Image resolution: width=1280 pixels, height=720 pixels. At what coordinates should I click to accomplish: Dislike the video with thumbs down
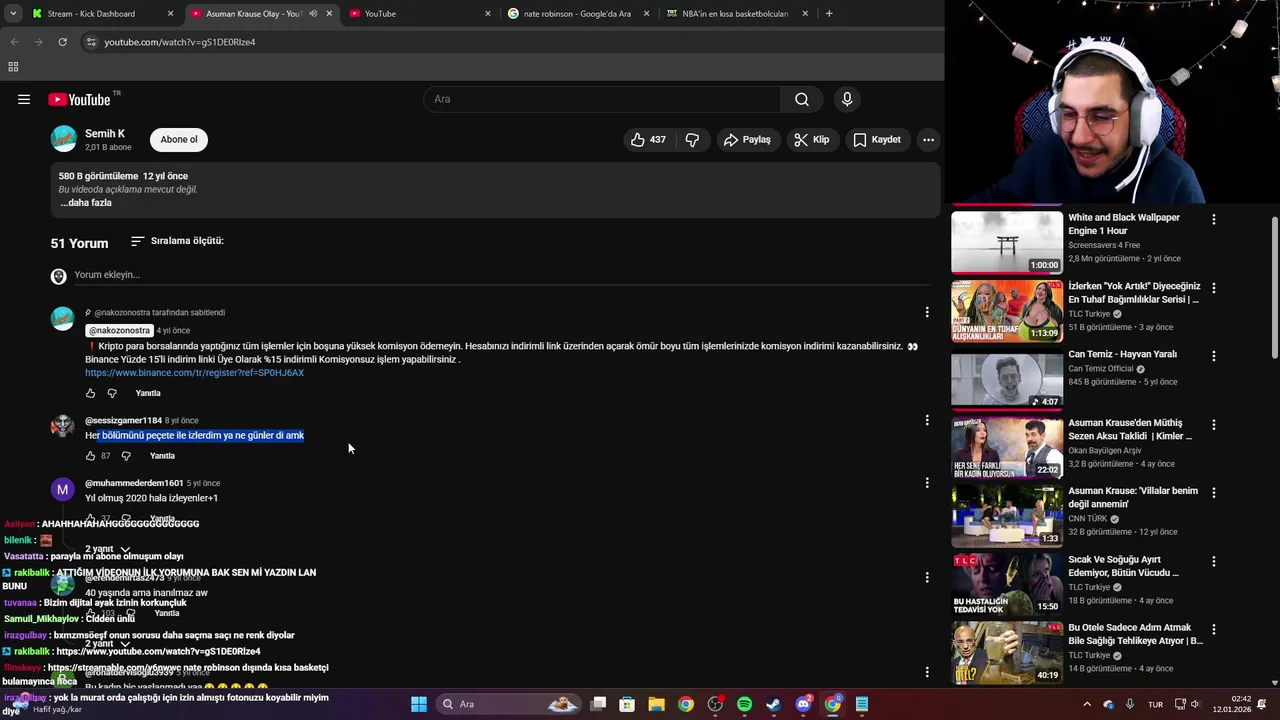point(692,140)
